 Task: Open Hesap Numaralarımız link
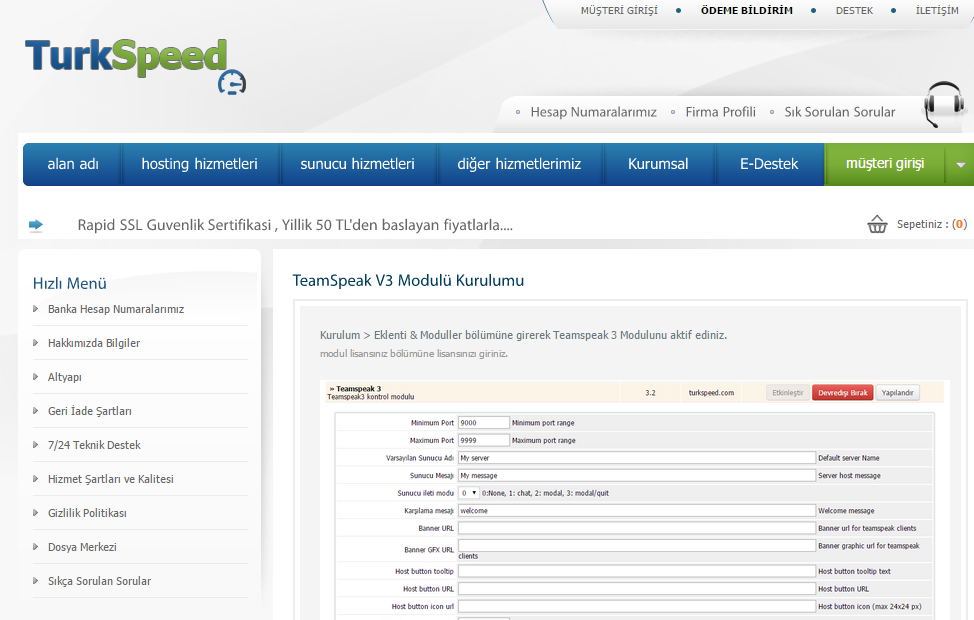(593, 112)
